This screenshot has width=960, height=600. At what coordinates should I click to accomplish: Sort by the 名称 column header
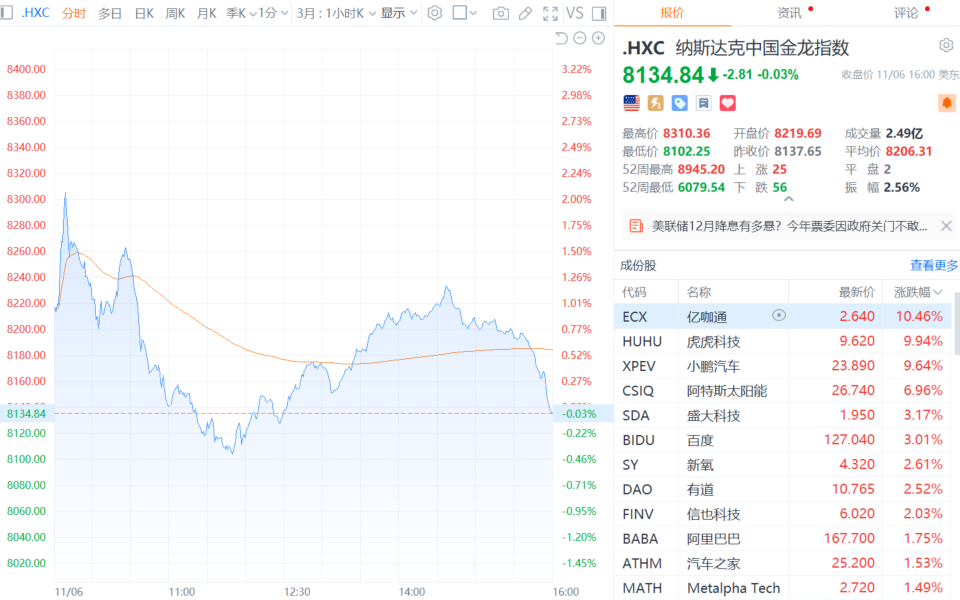pos(699,292)
